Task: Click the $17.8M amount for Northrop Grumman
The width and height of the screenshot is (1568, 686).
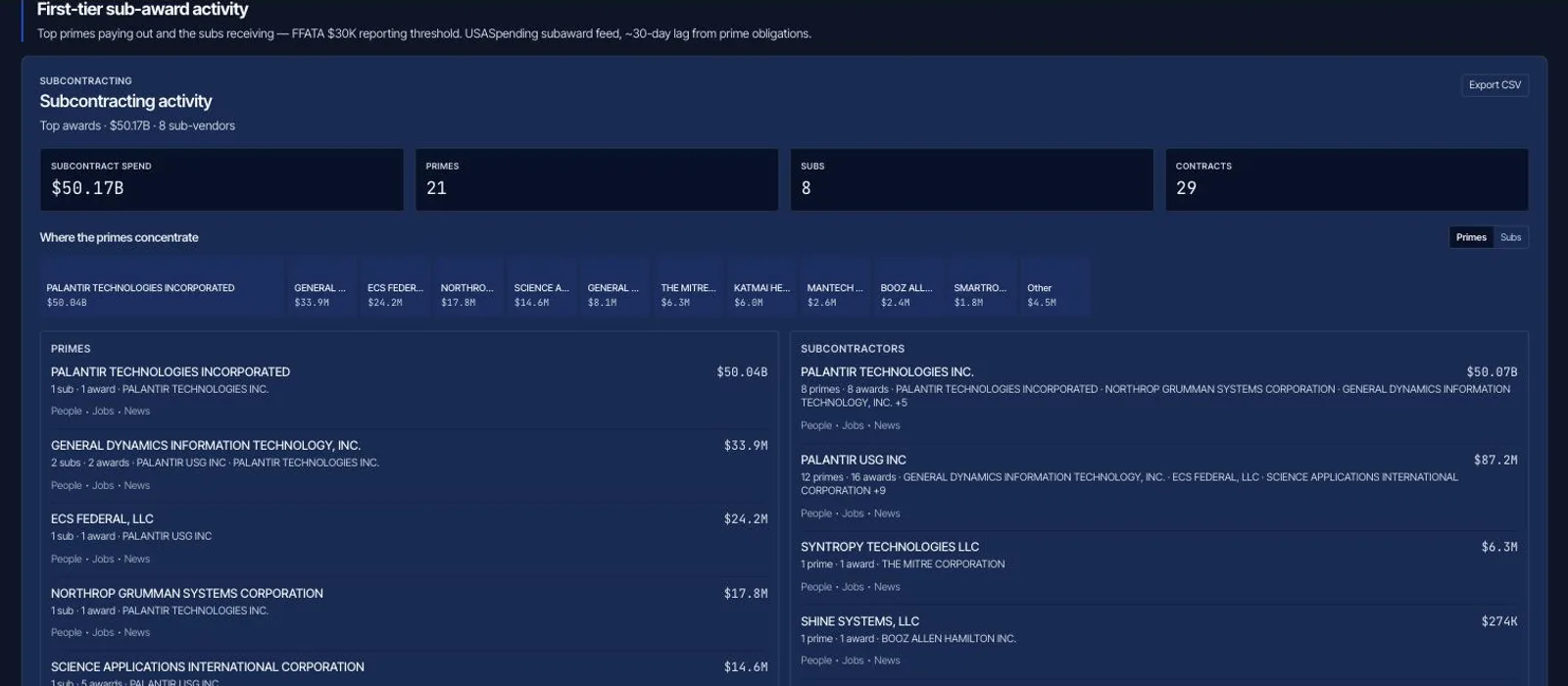Action: click(746, 594)
